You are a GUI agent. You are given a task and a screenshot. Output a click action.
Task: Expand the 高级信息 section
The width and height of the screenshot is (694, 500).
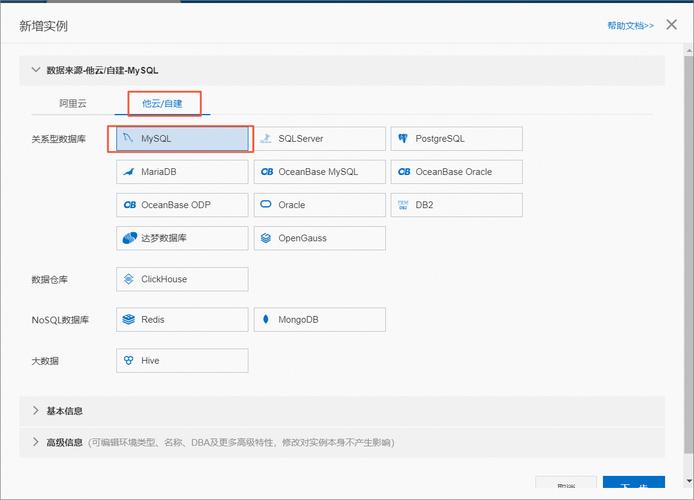click(342, 442)
